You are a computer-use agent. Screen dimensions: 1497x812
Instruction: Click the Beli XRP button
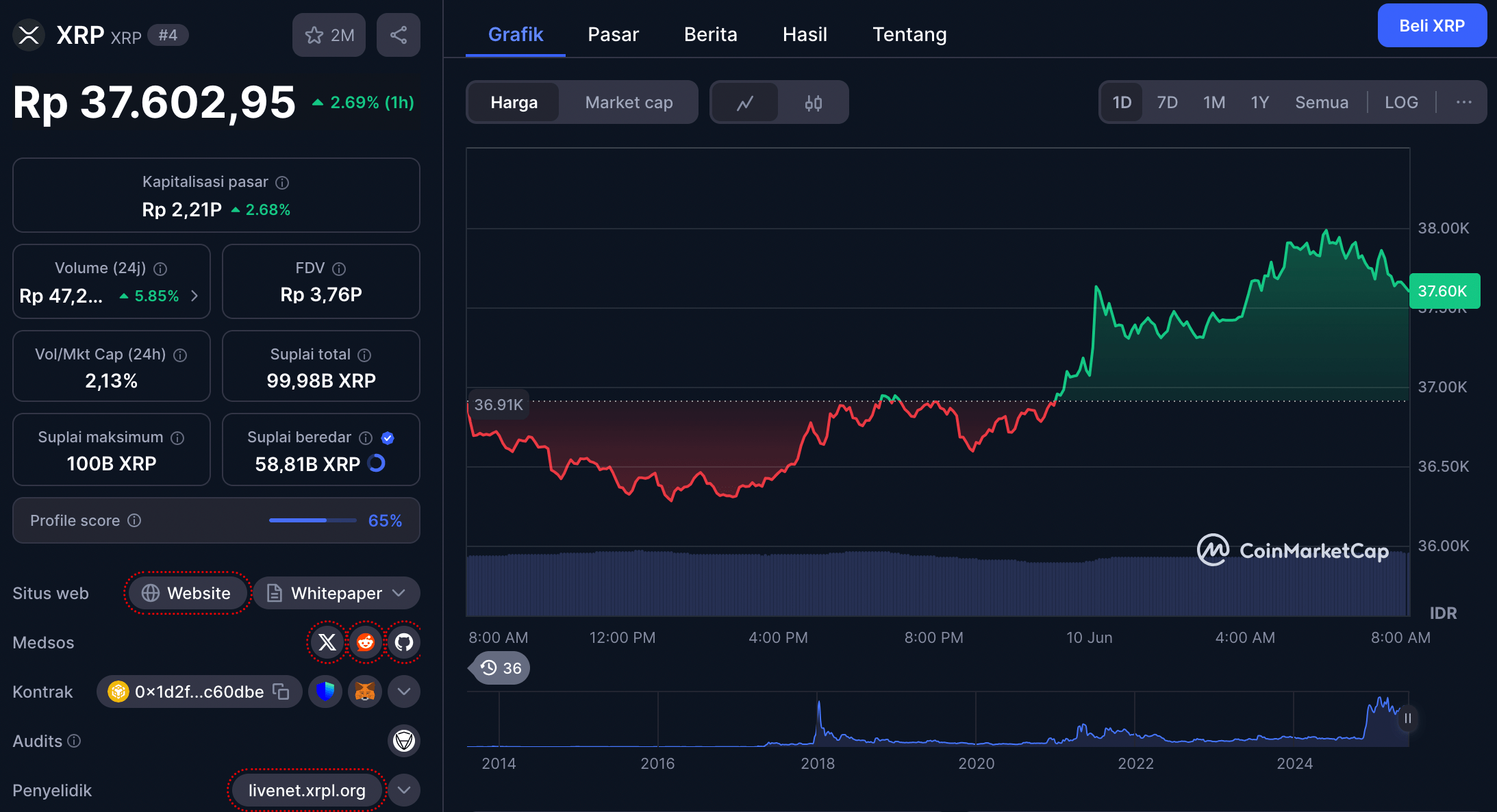(x=1432, y=26)
